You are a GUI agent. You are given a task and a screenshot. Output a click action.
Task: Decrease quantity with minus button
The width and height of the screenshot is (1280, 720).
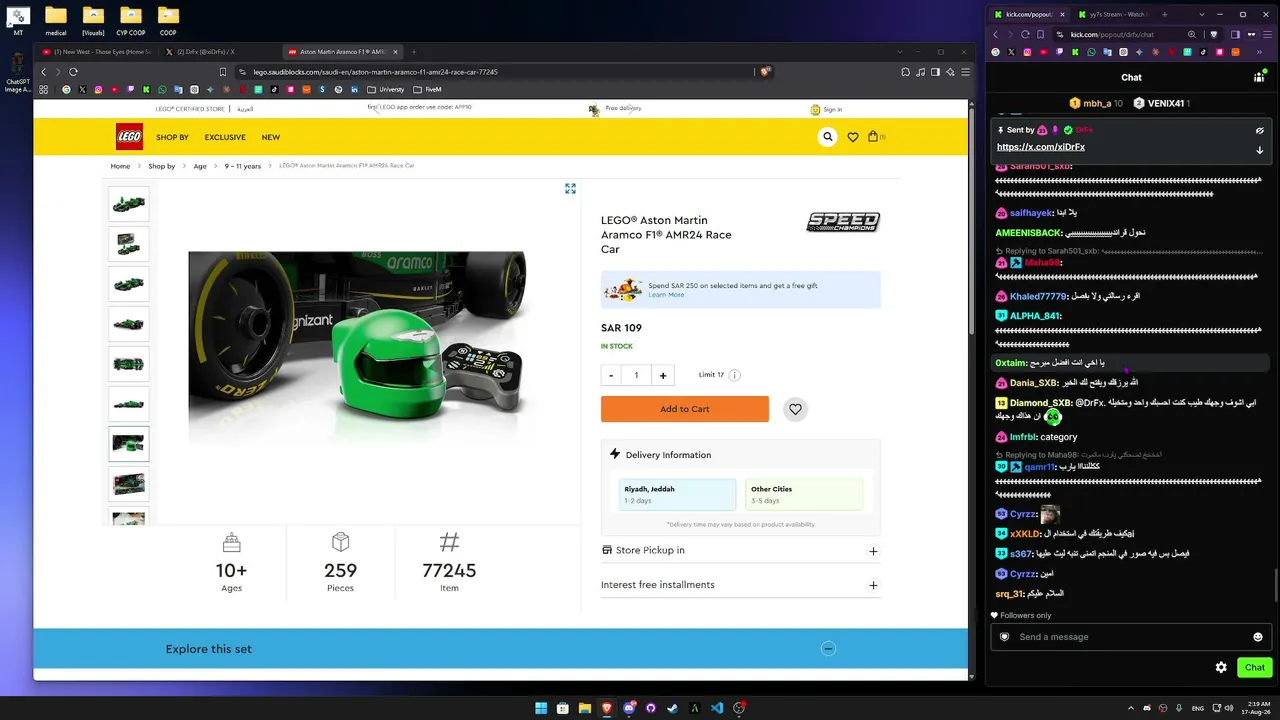click(611, 375)
